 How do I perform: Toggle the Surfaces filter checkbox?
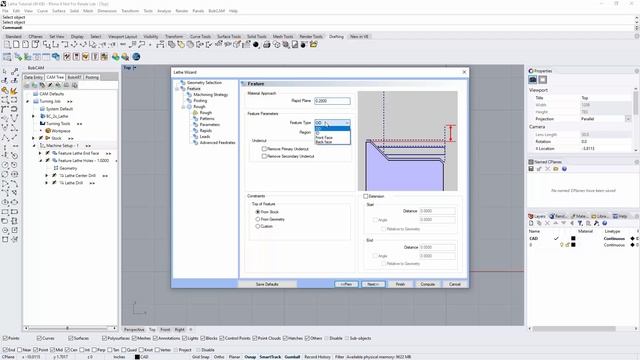click(71, 338)
